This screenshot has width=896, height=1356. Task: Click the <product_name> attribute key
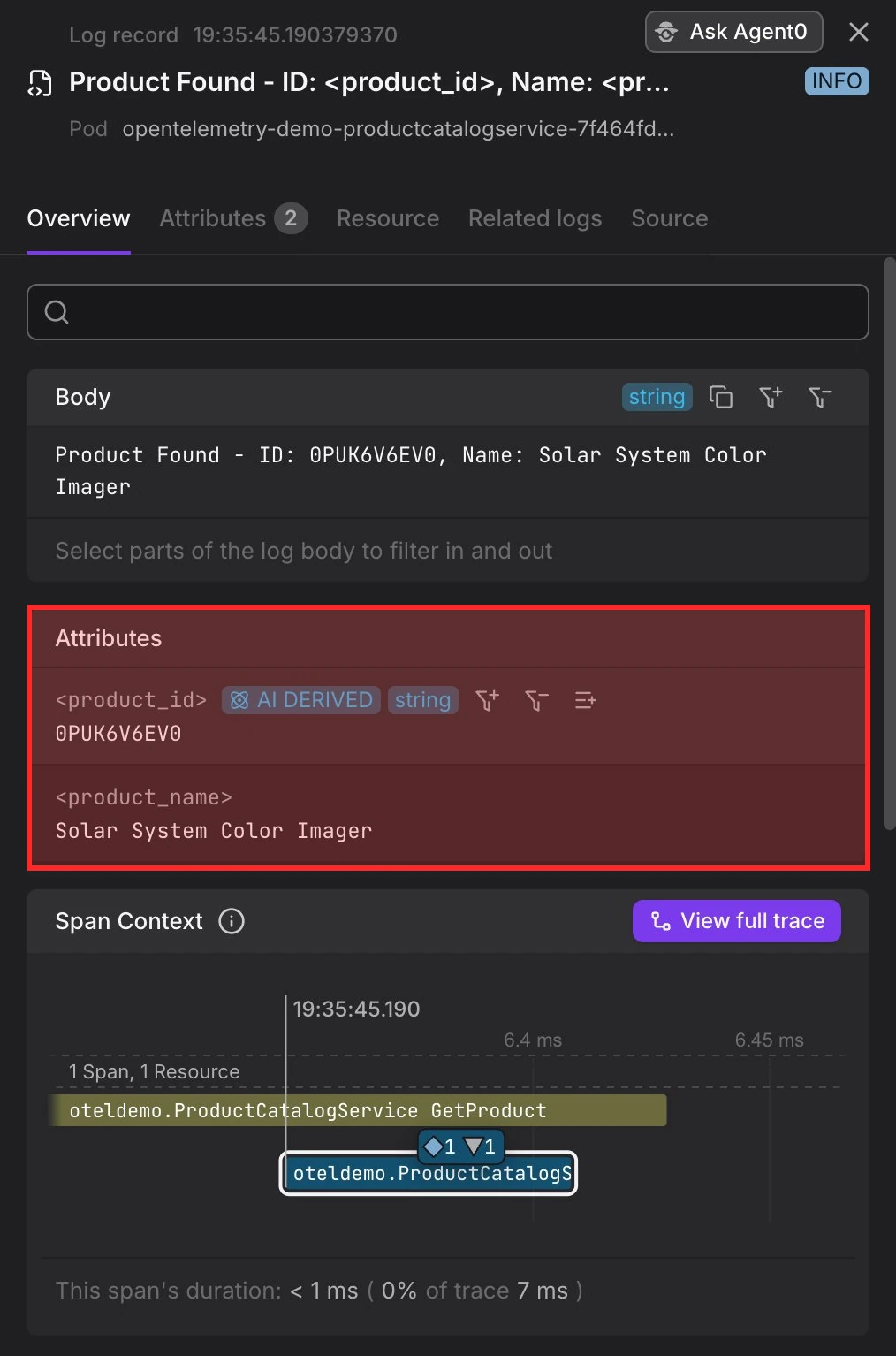point(143,797)
